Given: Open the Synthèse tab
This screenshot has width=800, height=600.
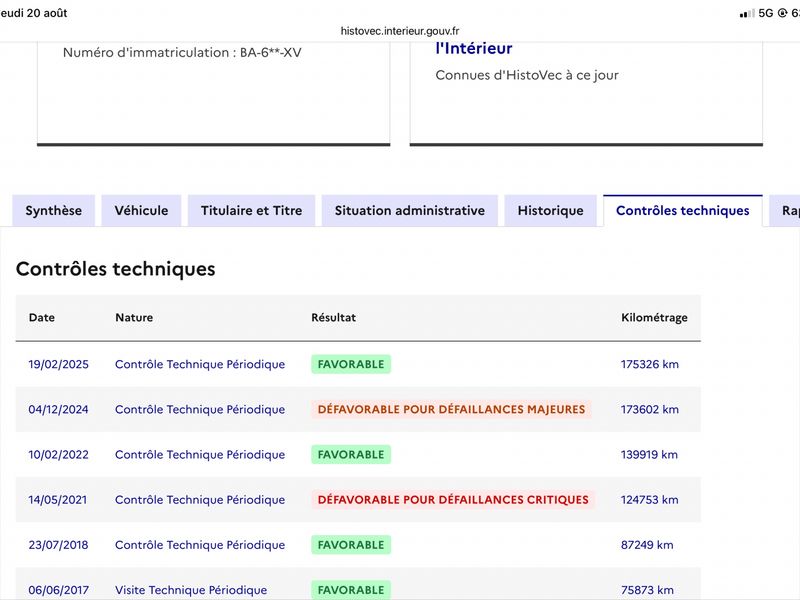Looking at the screenshot, I should pos(54,211).
